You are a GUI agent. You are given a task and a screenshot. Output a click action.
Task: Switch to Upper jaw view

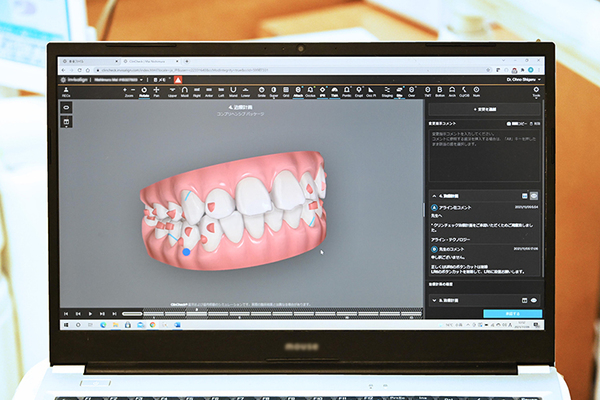click(x=171, y=90)
